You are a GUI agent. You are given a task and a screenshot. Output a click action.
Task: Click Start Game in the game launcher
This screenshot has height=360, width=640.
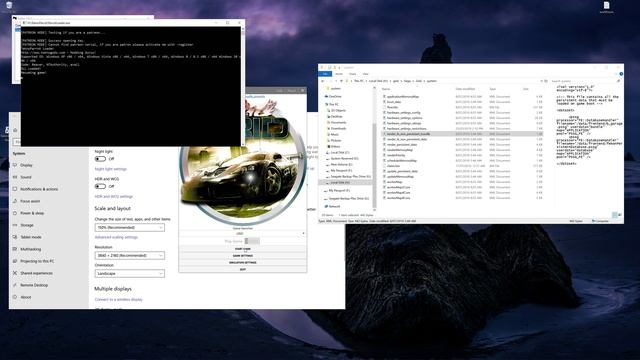pyautogui.click(x=243, y=249)
